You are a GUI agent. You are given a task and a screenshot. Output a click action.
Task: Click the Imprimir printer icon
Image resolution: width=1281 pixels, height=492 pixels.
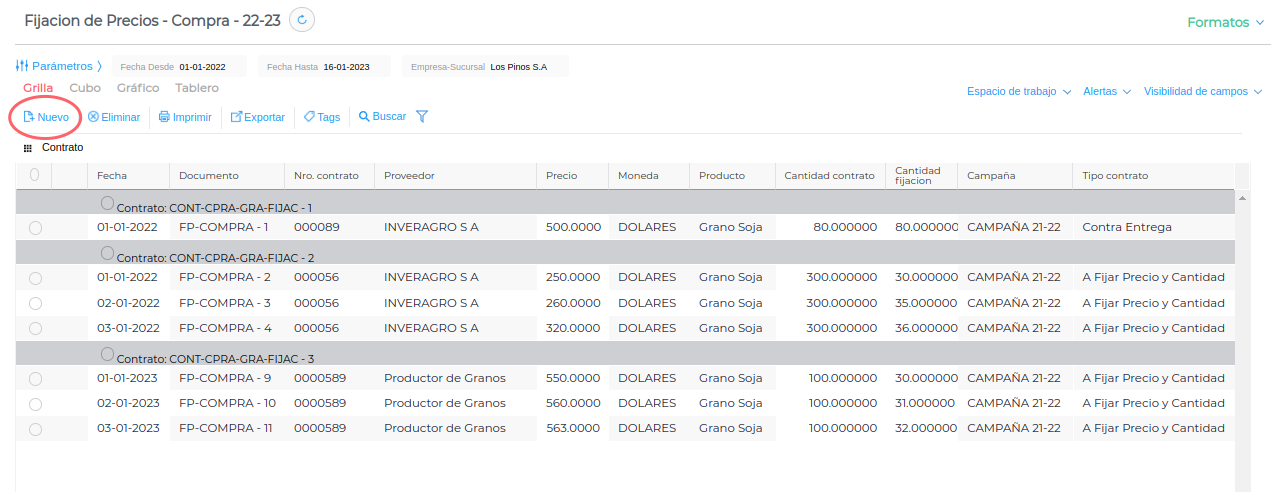(164, 117)
